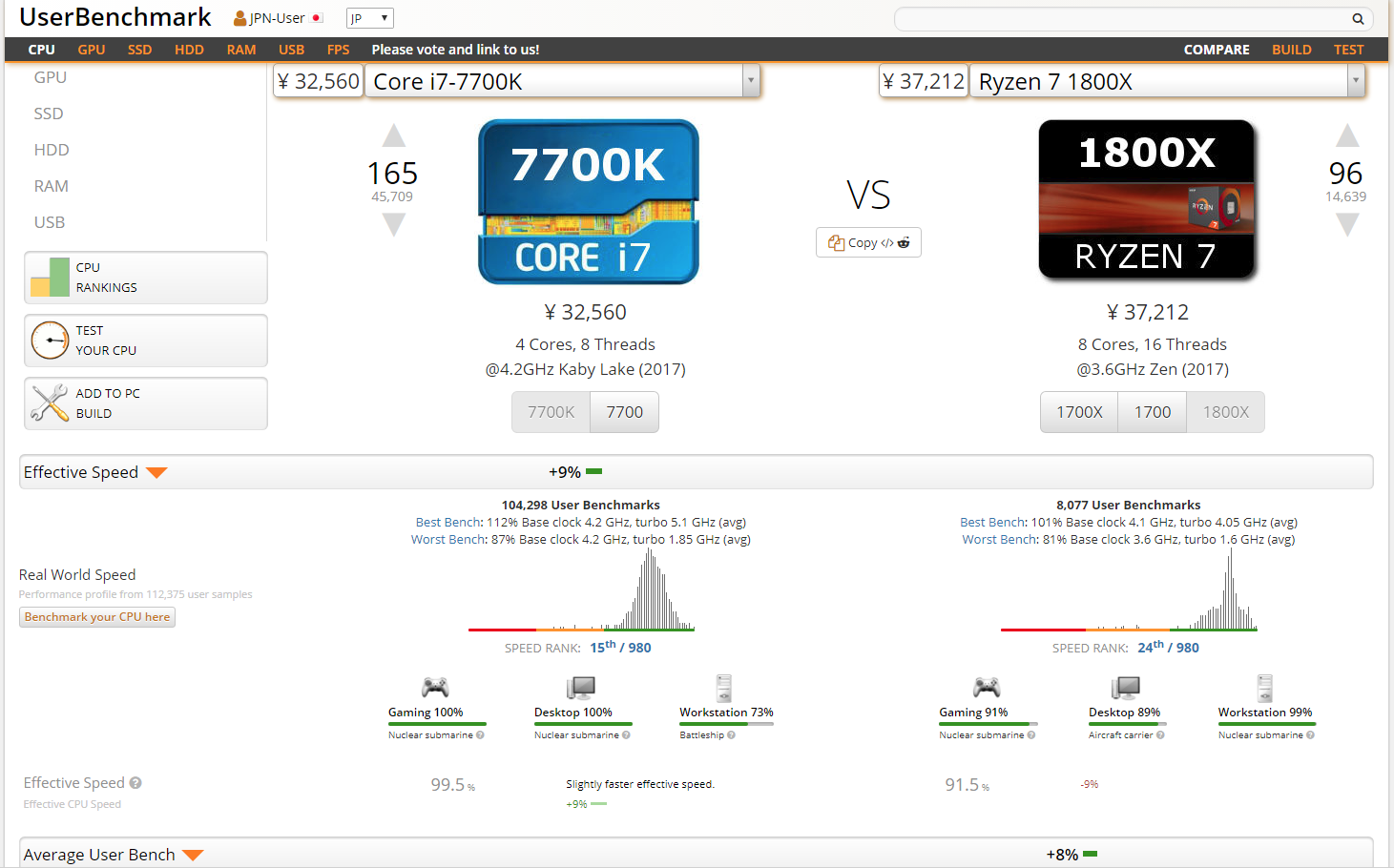Image resolution: width=1394 pixels, height=868 pixels.
Task: Select the greyed 1800X variant button
Action: pos(1226,412)
